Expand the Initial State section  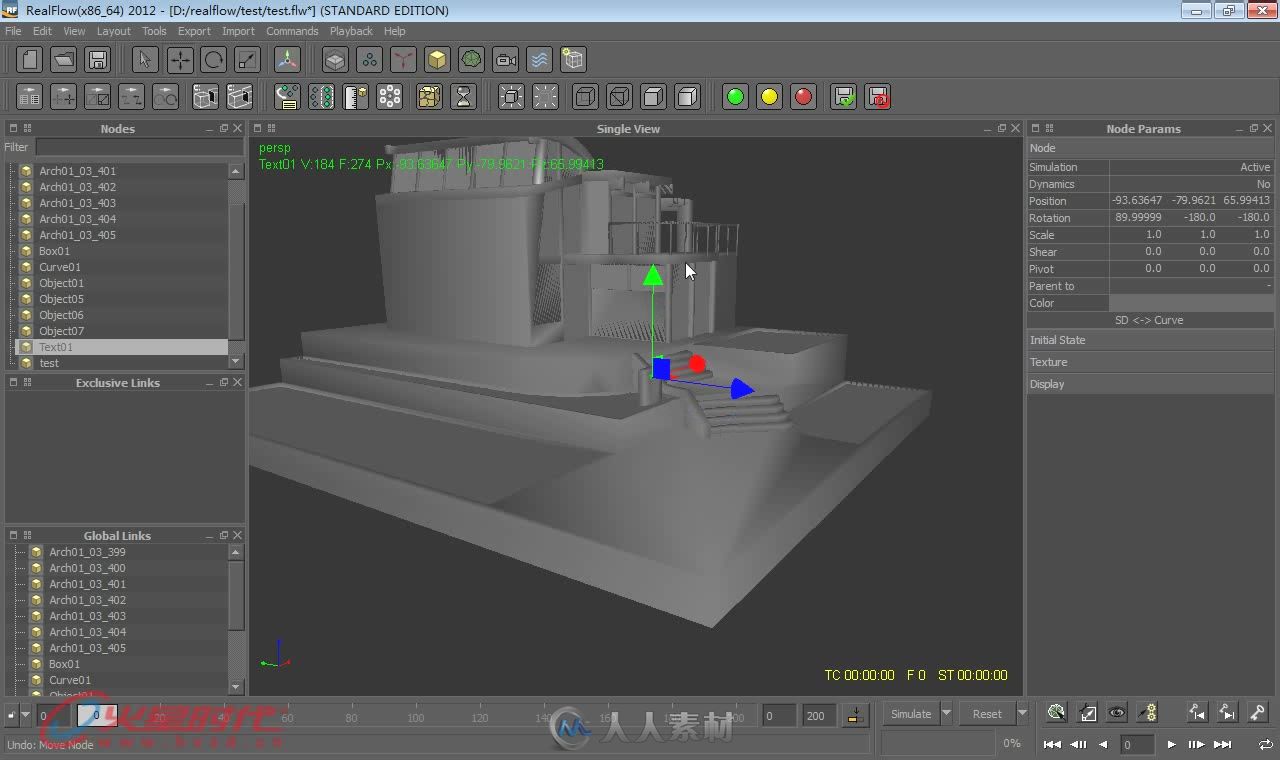pyautogui.click(x=1150, y=340)
